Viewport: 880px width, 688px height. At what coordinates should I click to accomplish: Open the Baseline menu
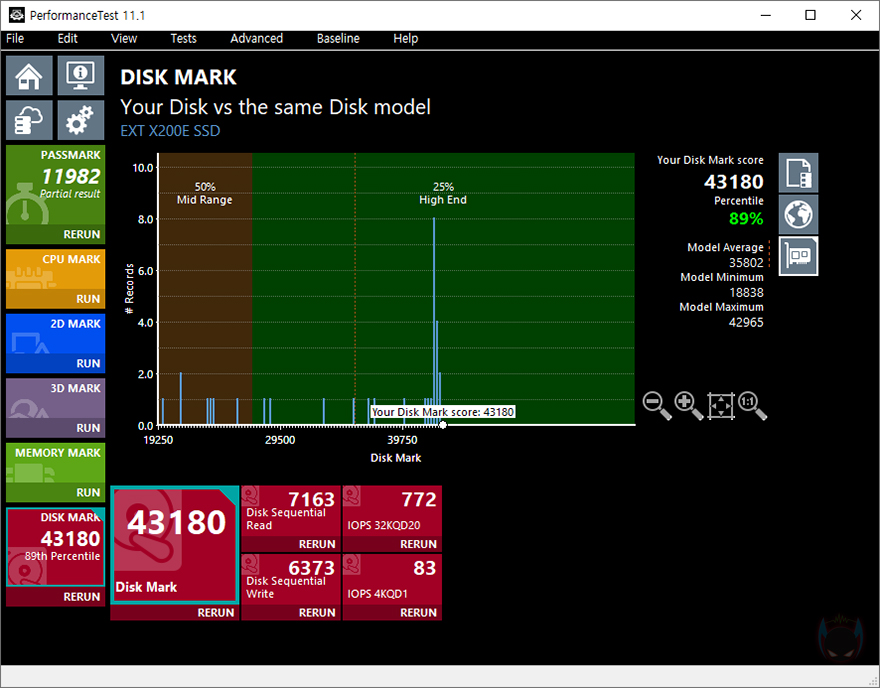click(338, 38)
